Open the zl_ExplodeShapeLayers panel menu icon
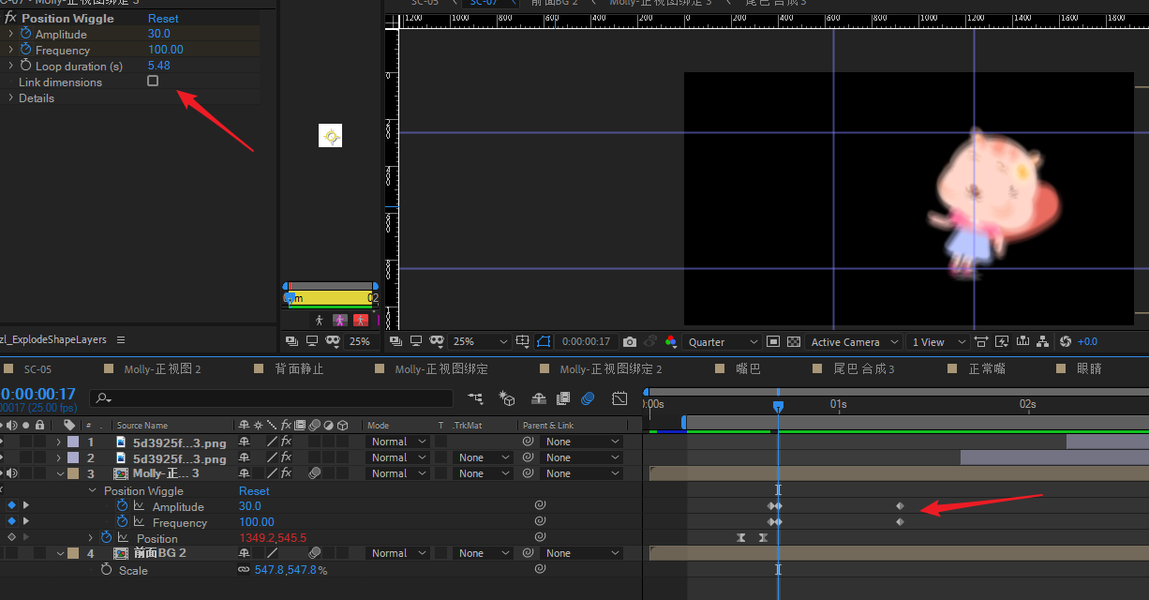The image size is (1149, 600). [121, 340]
